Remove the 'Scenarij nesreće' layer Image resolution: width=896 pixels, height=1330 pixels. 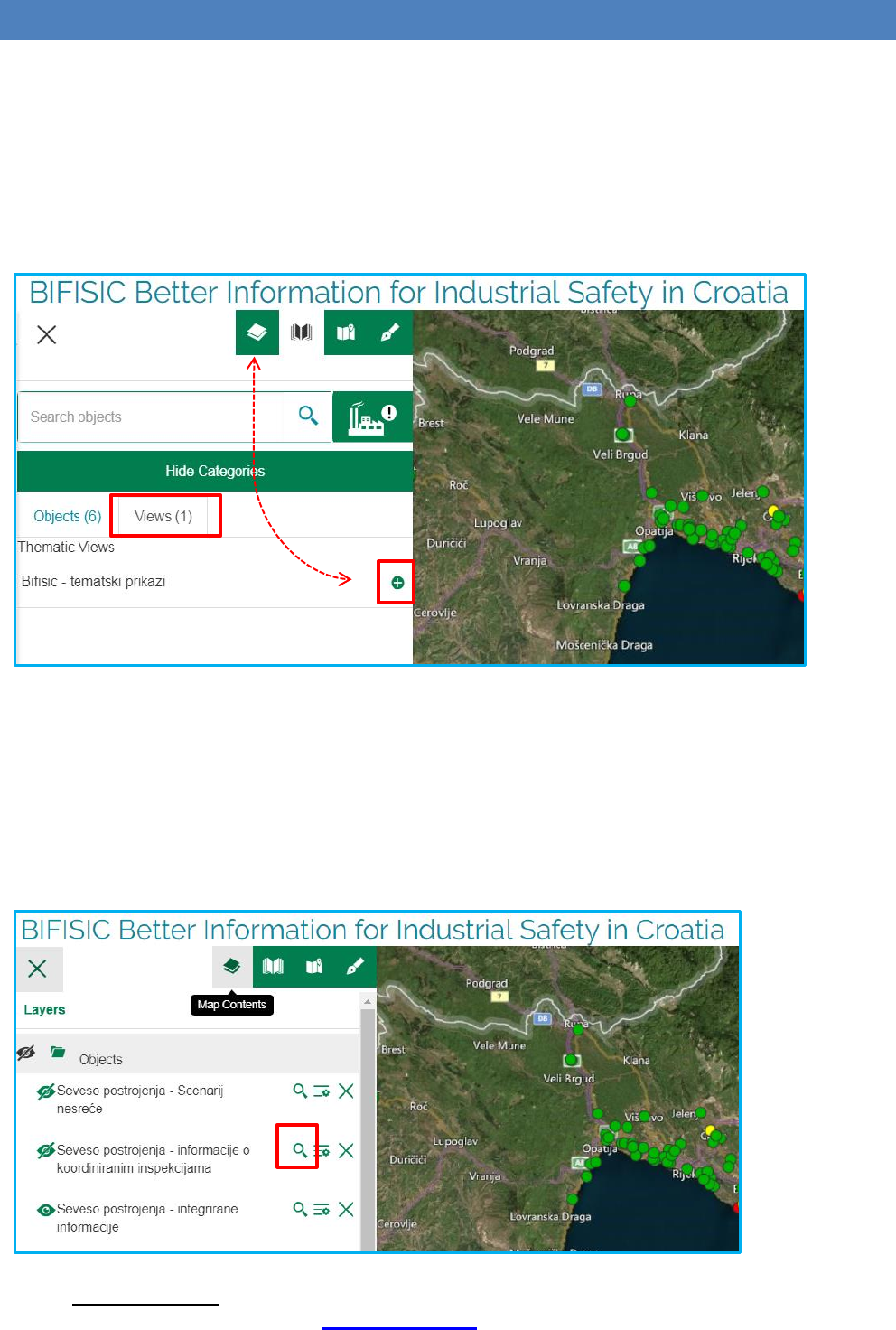pyautogui.click(x=346, y=1091)
